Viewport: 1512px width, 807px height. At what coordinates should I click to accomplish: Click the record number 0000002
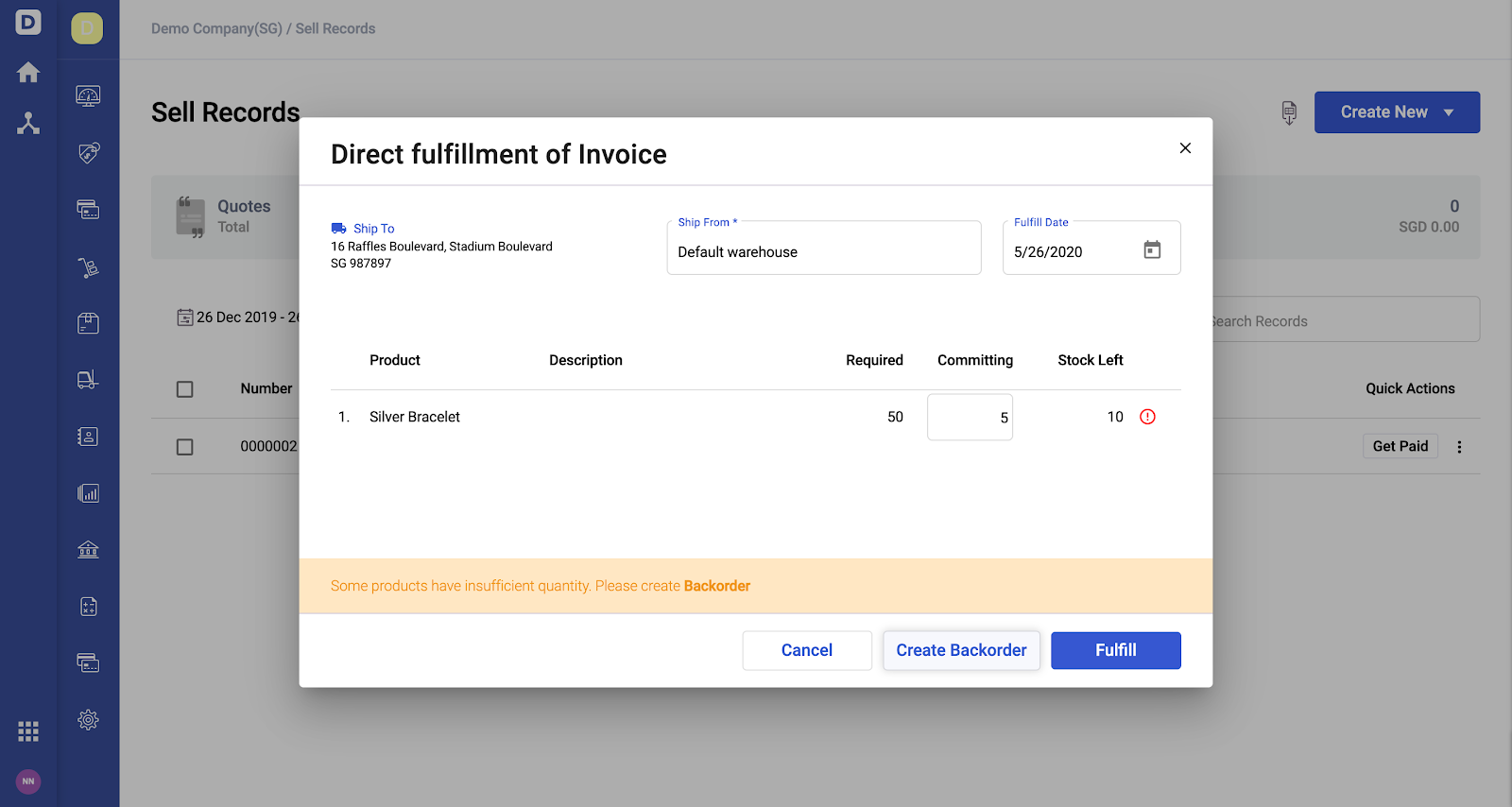268,446
